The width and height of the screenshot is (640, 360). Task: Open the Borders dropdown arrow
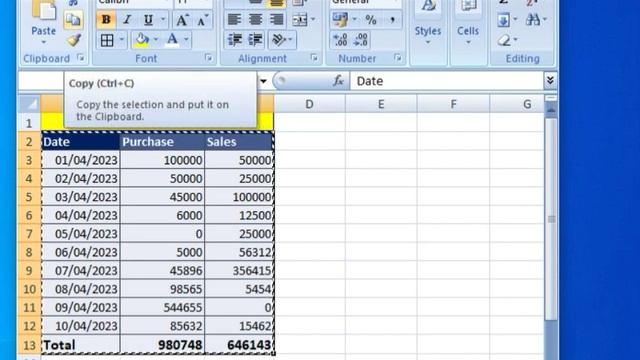point(122,40)
